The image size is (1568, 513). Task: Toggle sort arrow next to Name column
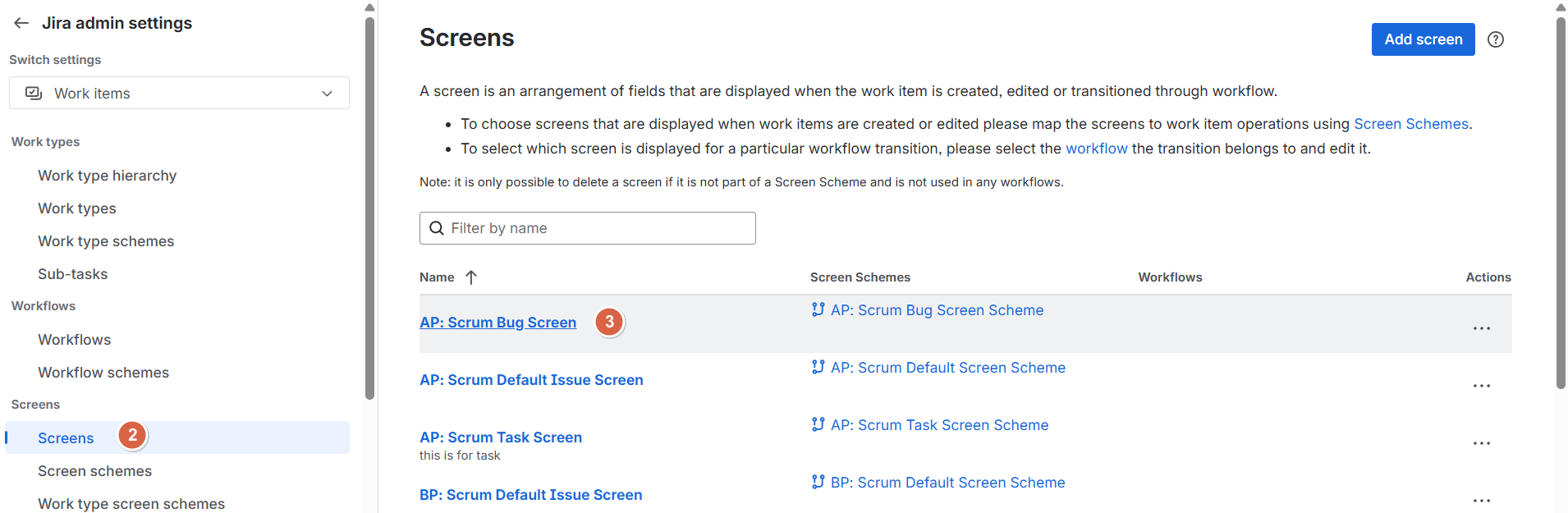[471, 277]
